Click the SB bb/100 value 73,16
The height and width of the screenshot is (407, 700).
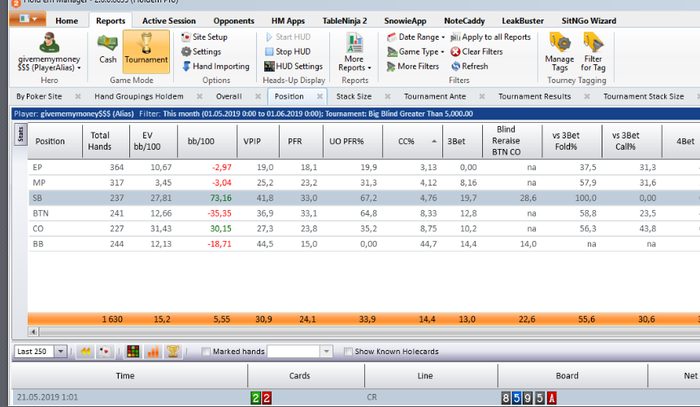click(221, 198)
